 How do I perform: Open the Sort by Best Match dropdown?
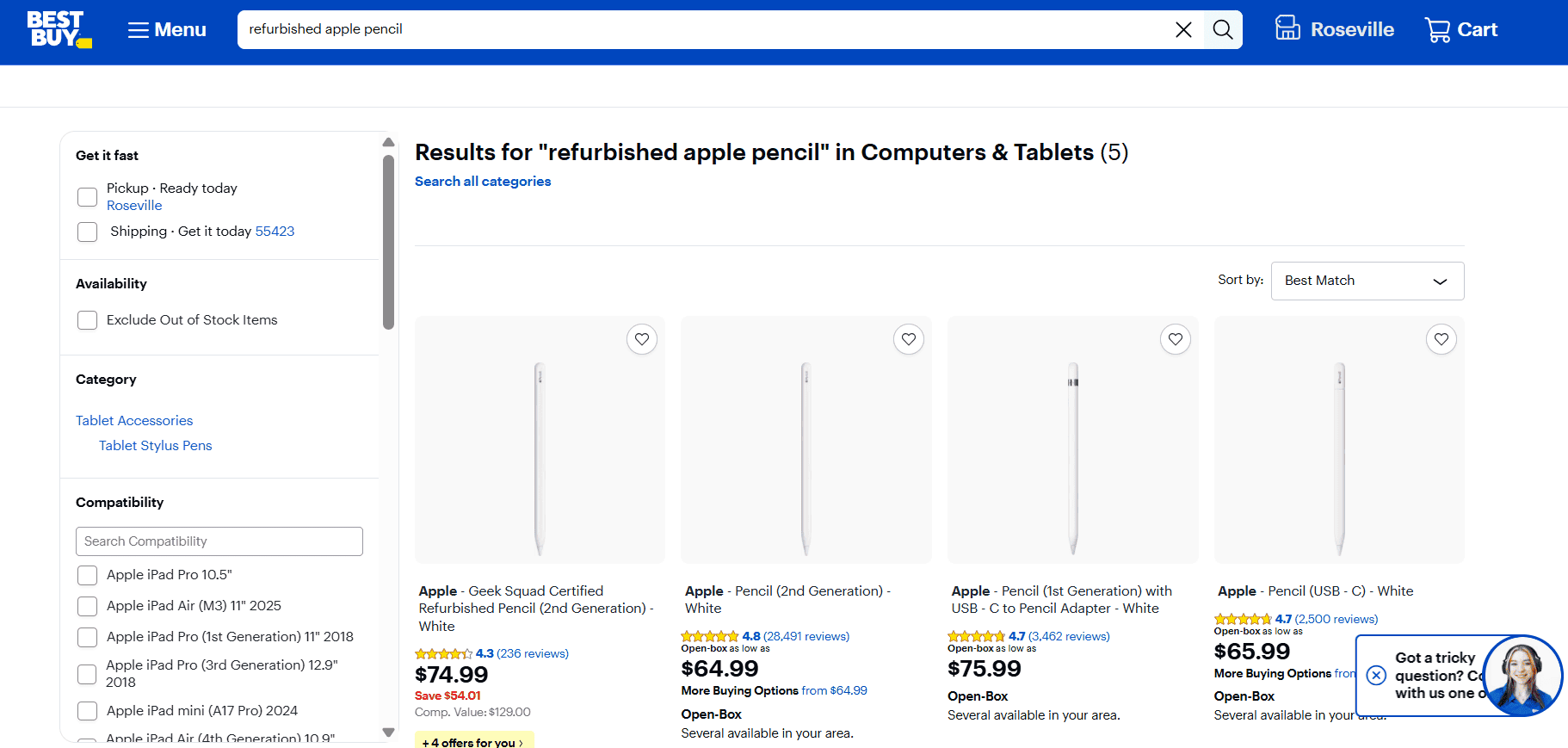1367,281
